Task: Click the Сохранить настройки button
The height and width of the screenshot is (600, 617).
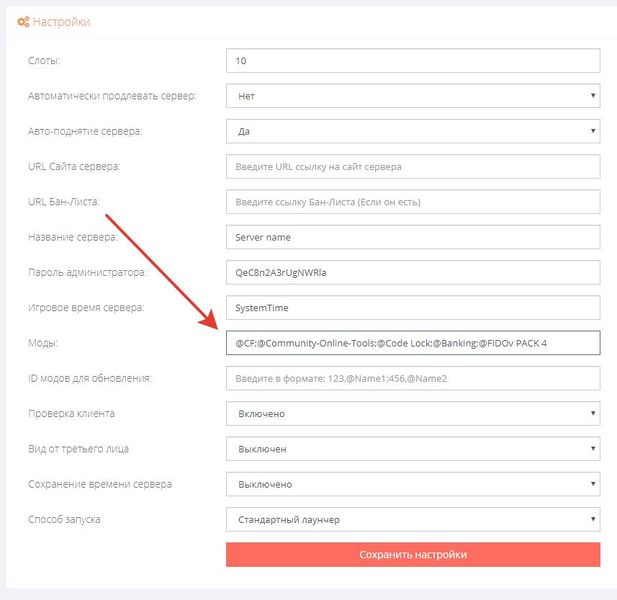Action: (413, 555)
